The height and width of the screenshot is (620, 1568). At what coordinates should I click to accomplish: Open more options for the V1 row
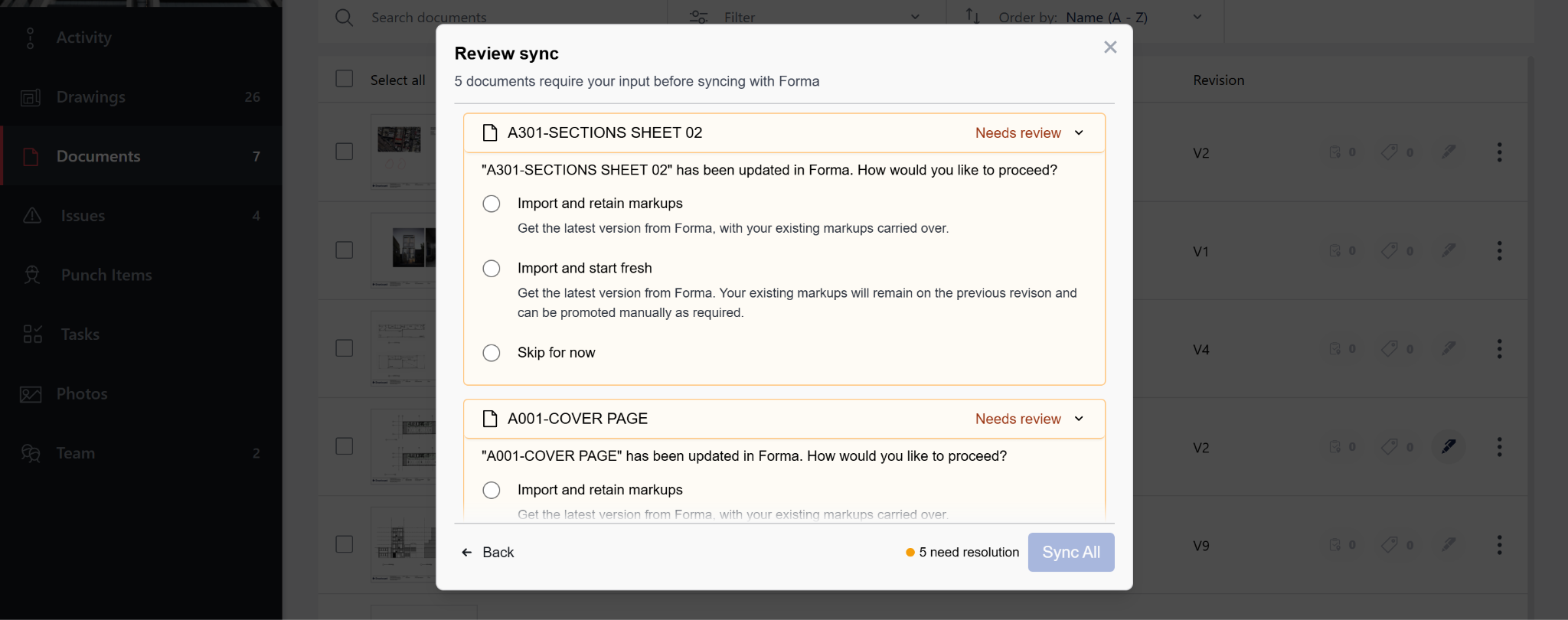[1499, 251]
